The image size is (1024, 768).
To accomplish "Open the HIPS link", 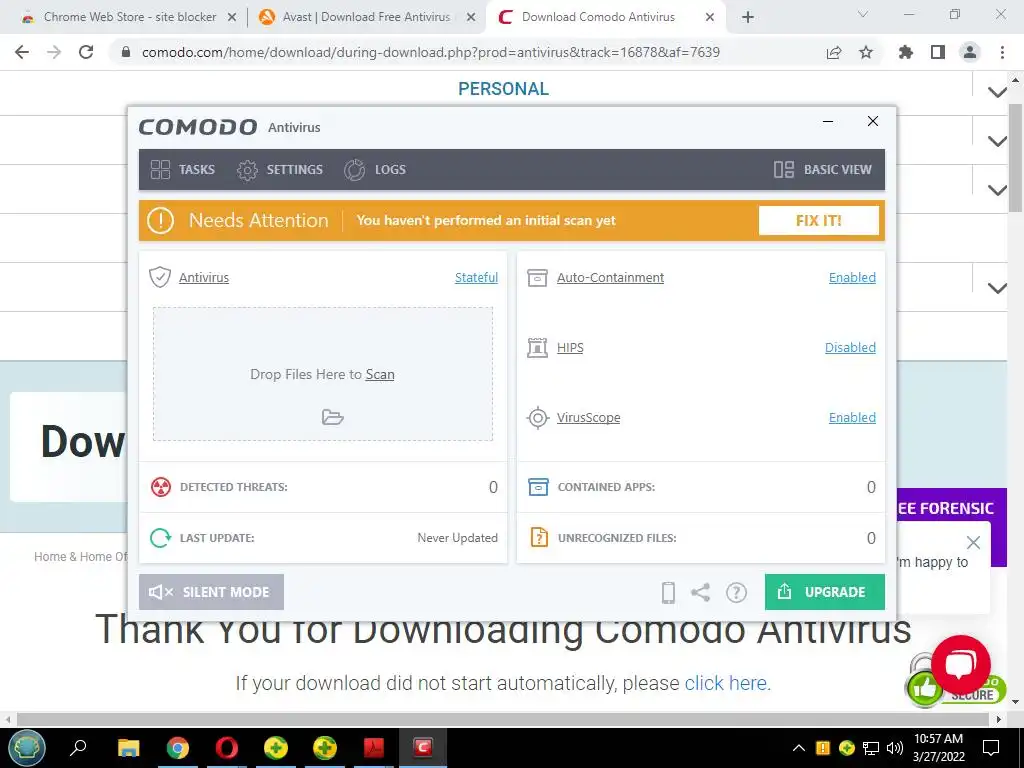I will click(x=570, y=347).
